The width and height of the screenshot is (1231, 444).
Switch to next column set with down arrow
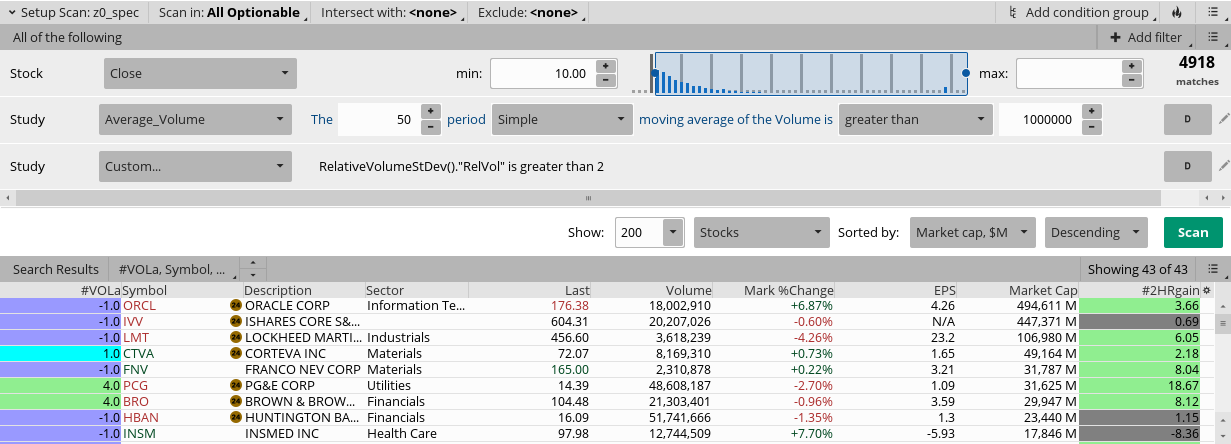click(253, 275)
